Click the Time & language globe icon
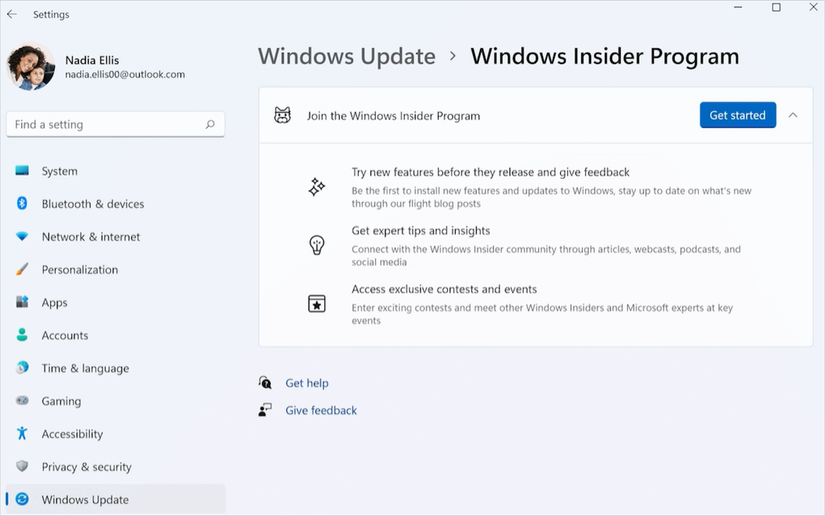This screenshot has width=825, height=516. point(22,367)
